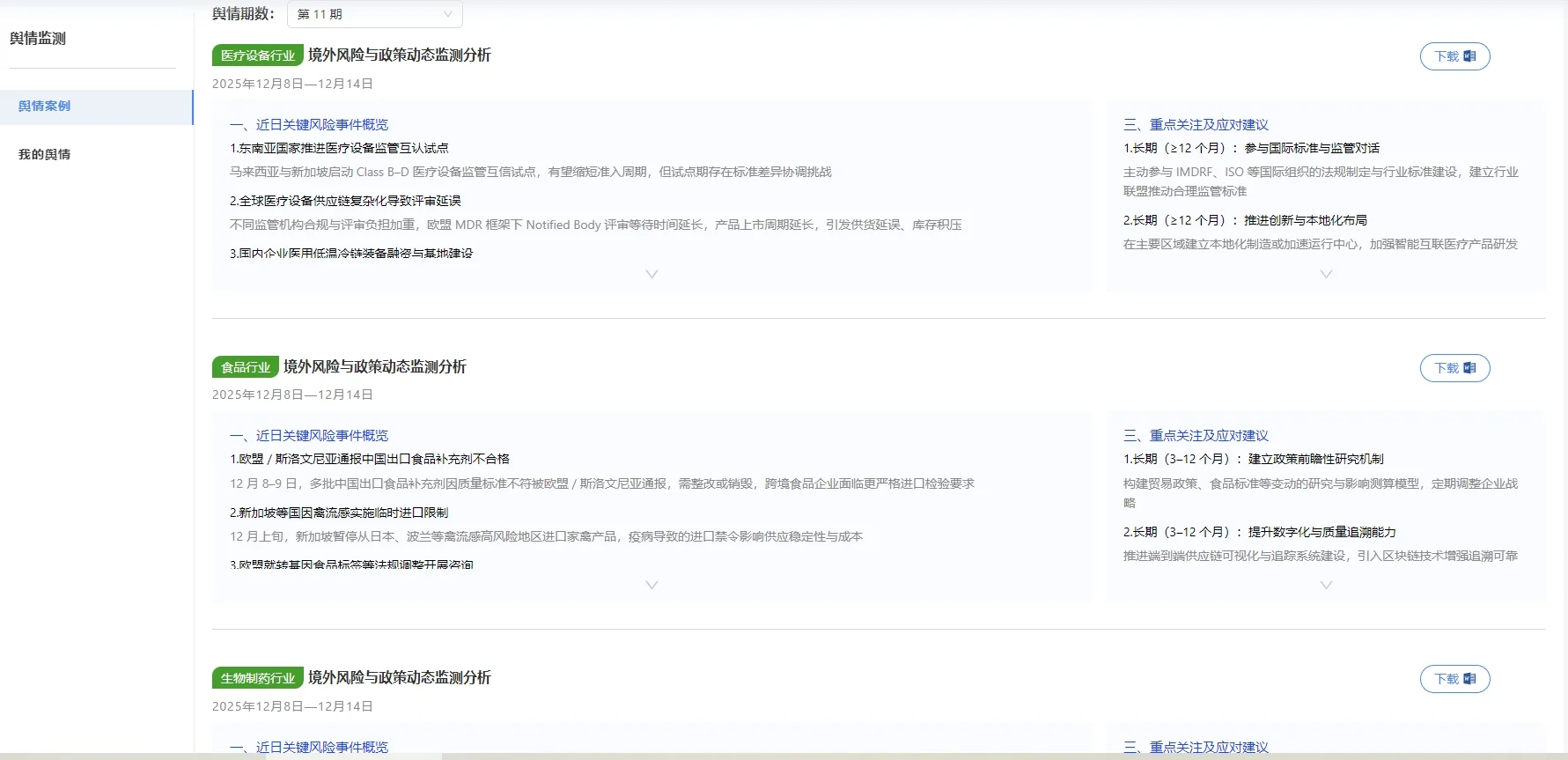The width and height of the screenshot is (1568, 760).
Task: Expand 医疗设备行业 重点关注及应对建议 chevron
Action: 1326,274
